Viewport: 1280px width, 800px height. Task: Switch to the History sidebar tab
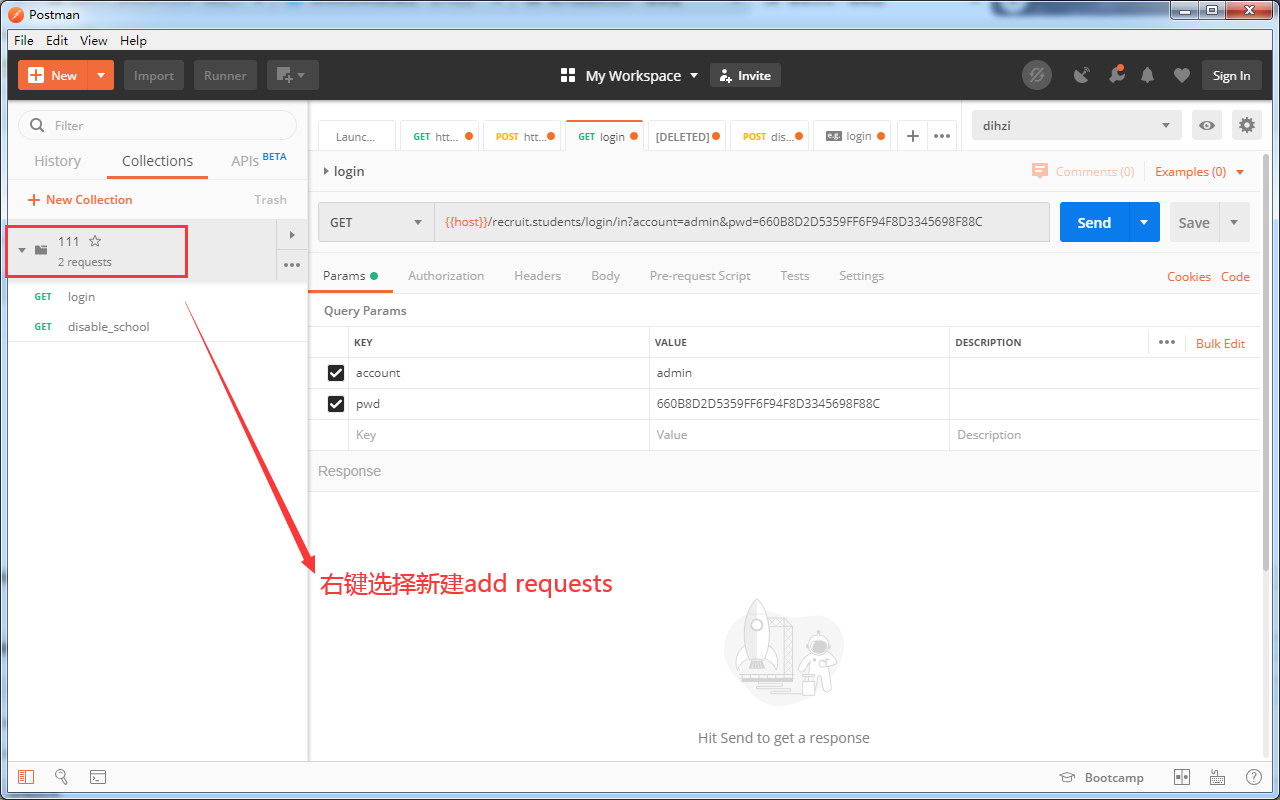58,160
